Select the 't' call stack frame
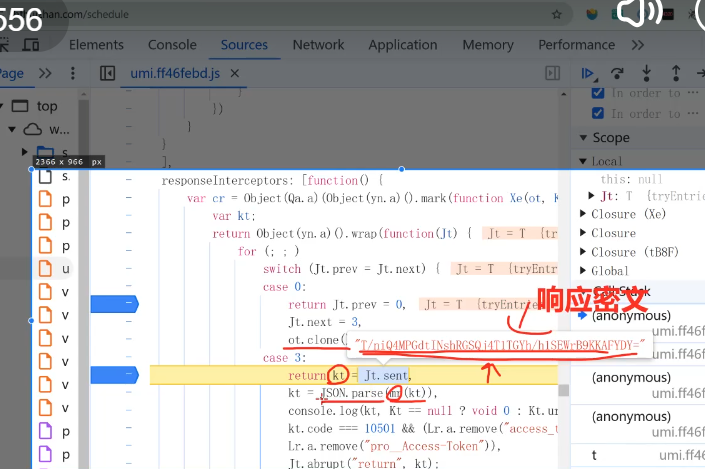 click(594, 456)
